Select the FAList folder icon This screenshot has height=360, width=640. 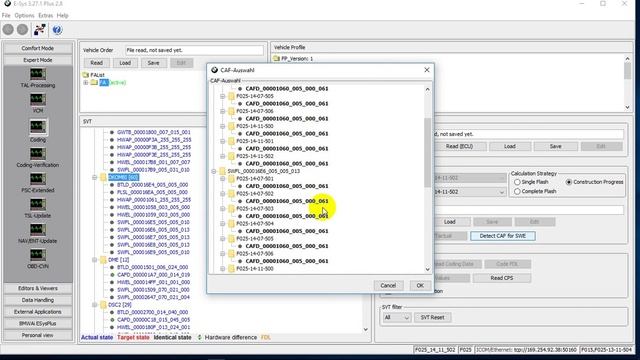point(85,75)
